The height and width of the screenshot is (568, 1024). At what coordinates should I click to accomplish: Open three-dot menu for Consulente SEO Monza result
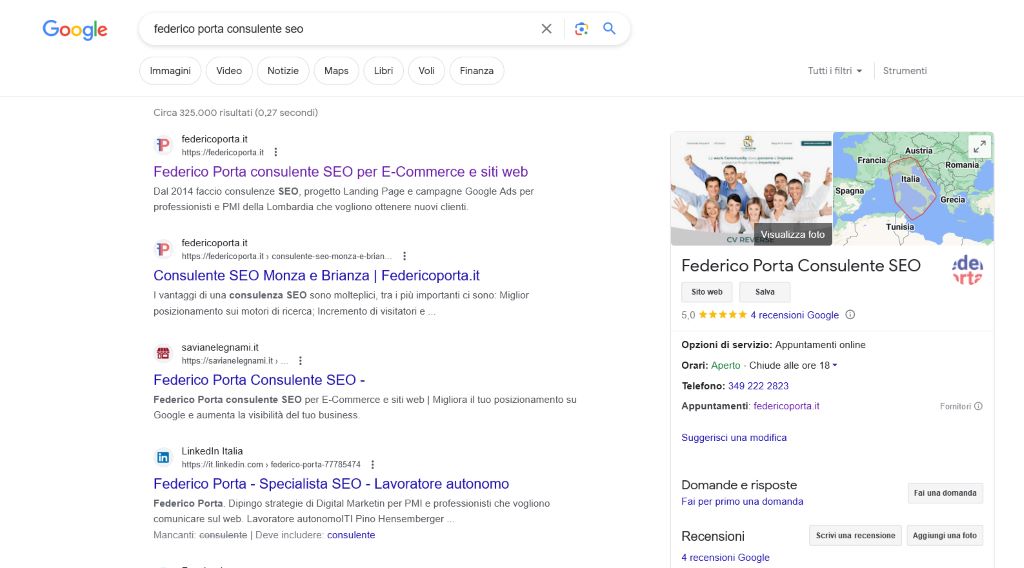click(404, 256)
